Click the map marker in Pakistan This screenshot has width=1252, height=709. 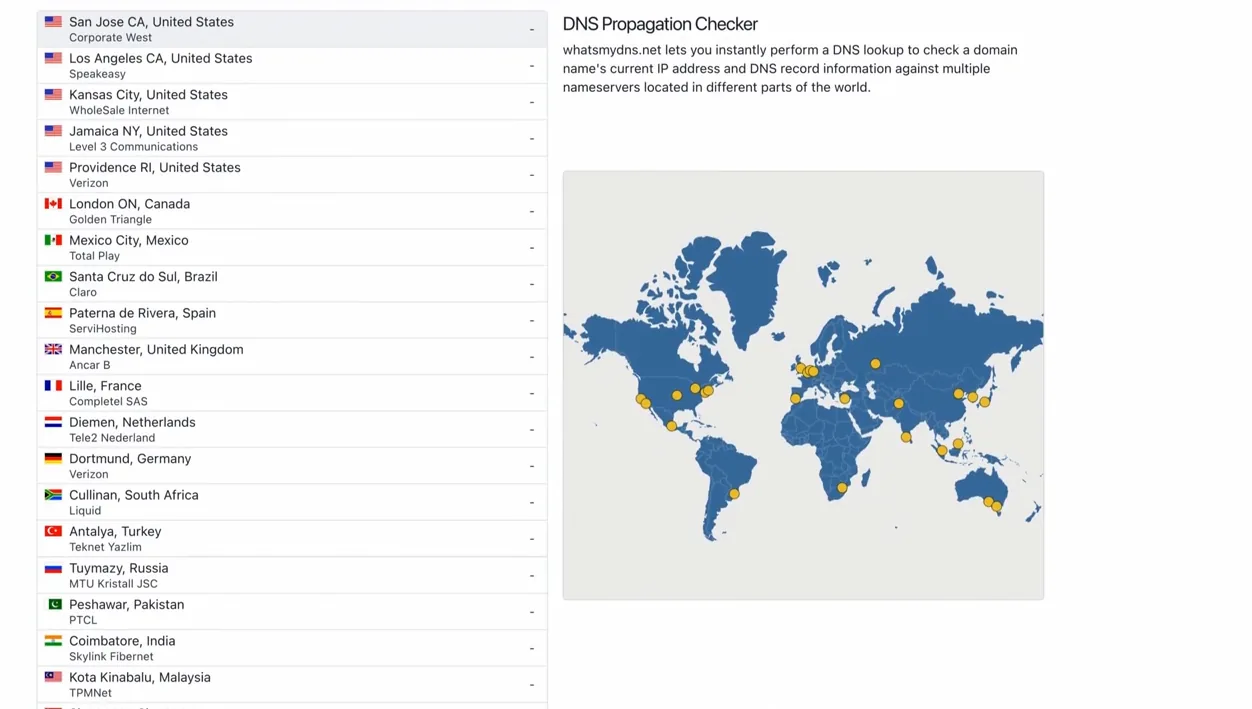coord(899,404)
